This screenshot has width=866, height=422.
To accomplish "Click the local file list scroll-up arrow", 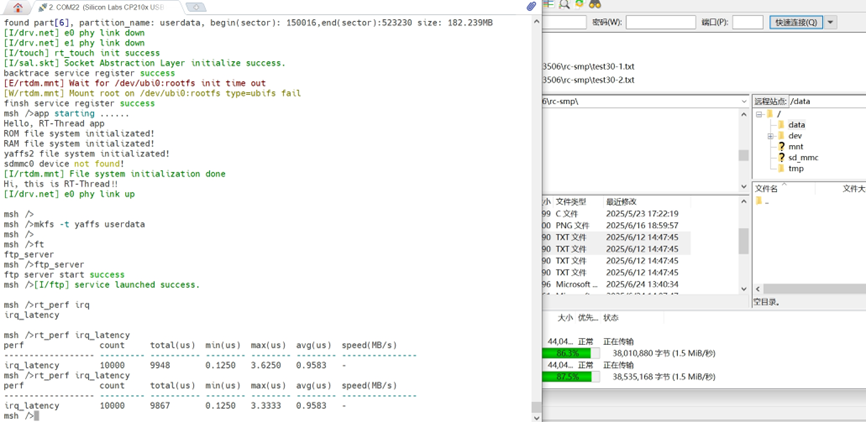I will 743,202.
